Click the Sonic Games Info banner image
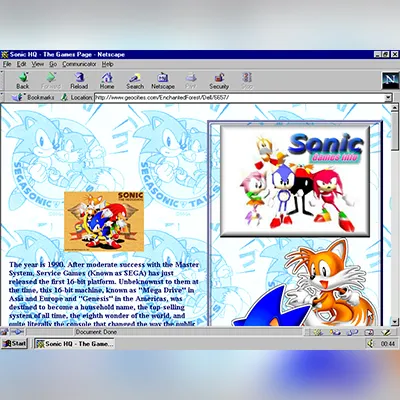Screen dimensions: 400x400 295,180
